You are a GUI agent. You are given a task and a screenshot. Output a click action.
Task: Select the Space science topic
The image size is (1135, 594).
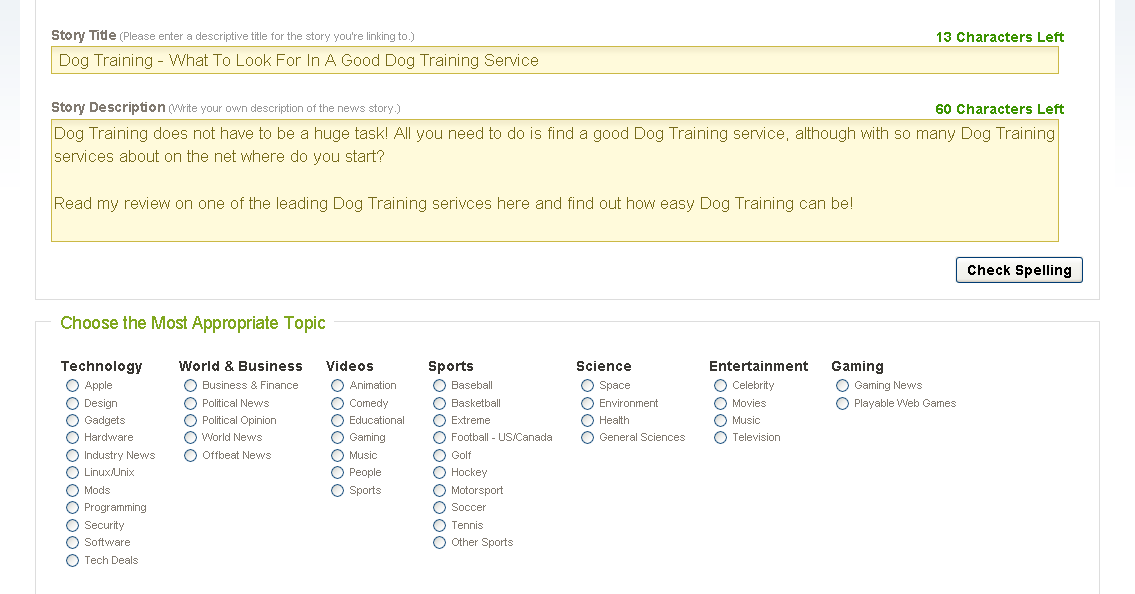[588, 386]
